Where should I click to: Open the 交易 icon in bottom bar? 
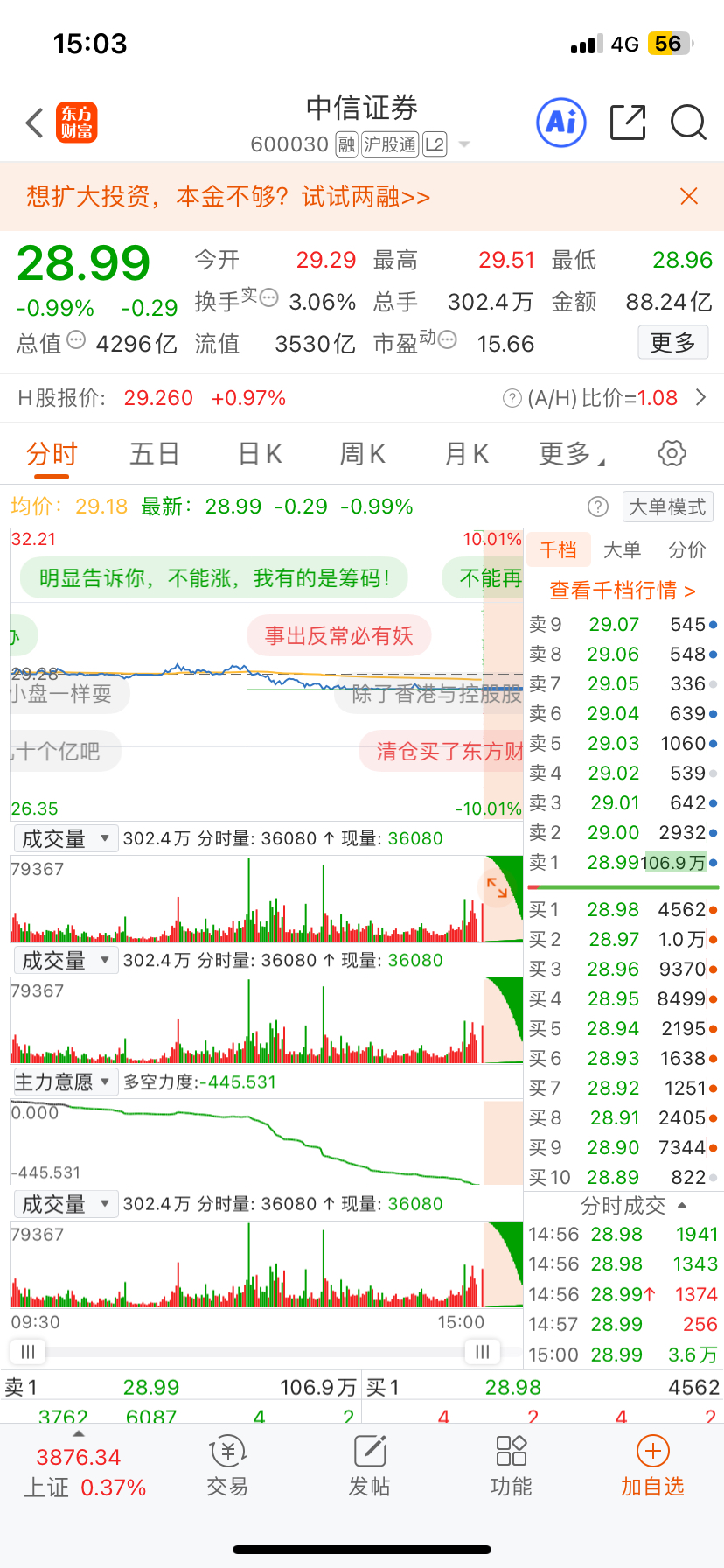click(227, 1452)
